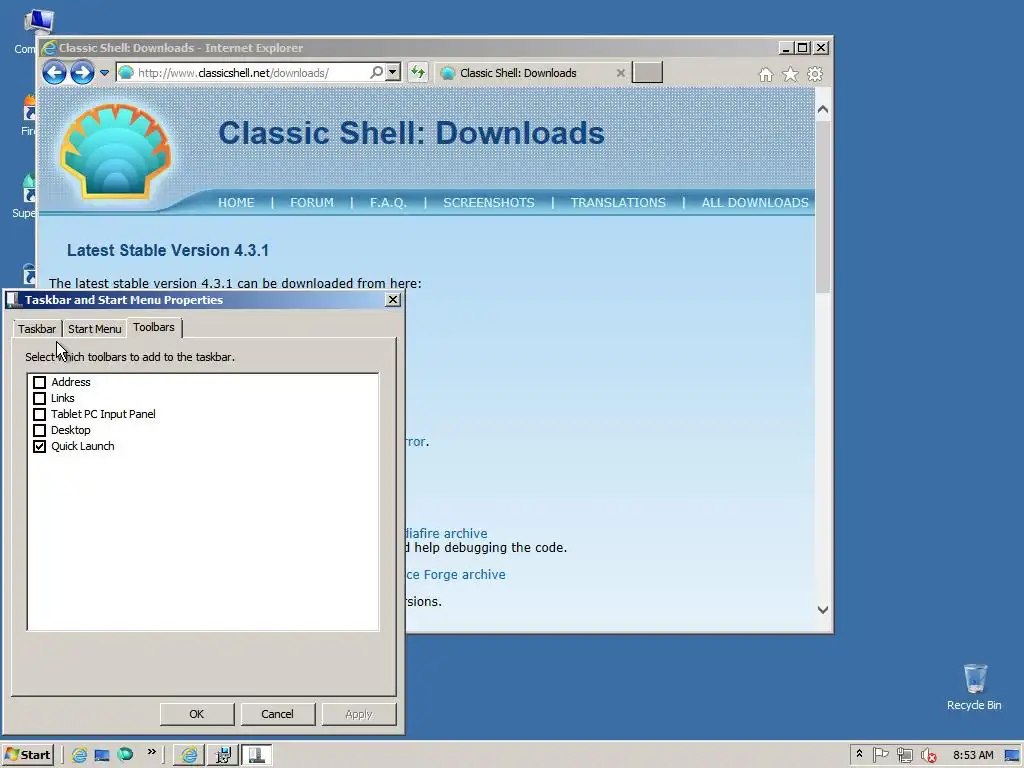Click show desktop icon beside the clock
Screen dimensions: 1024x768
click(1012, 755)
